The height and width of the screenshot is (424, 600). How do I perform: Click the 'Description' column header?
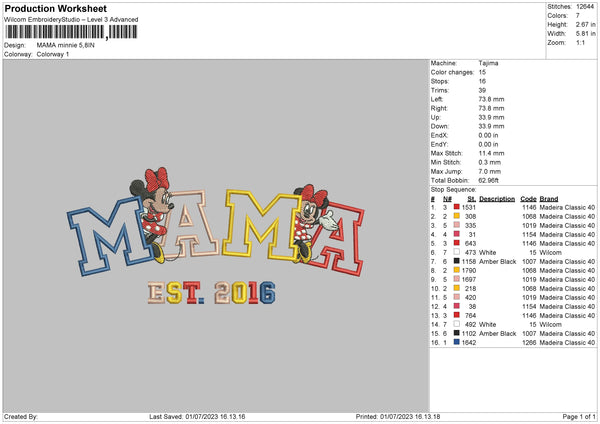pyautogui.click(x=497, y=199)
